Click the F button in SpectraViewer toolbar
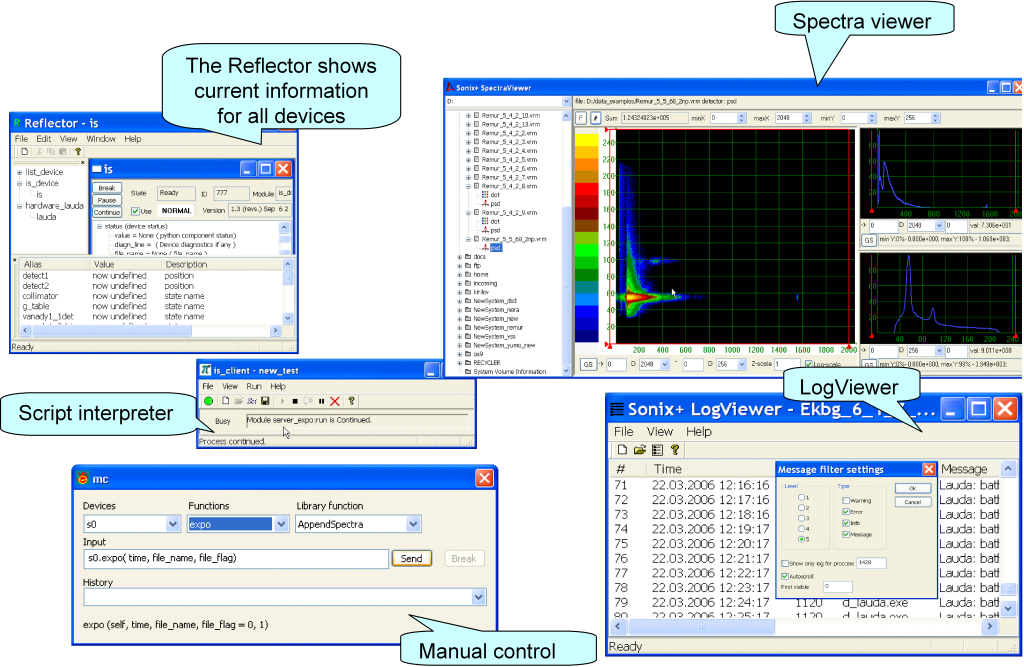 pos(581,118)
